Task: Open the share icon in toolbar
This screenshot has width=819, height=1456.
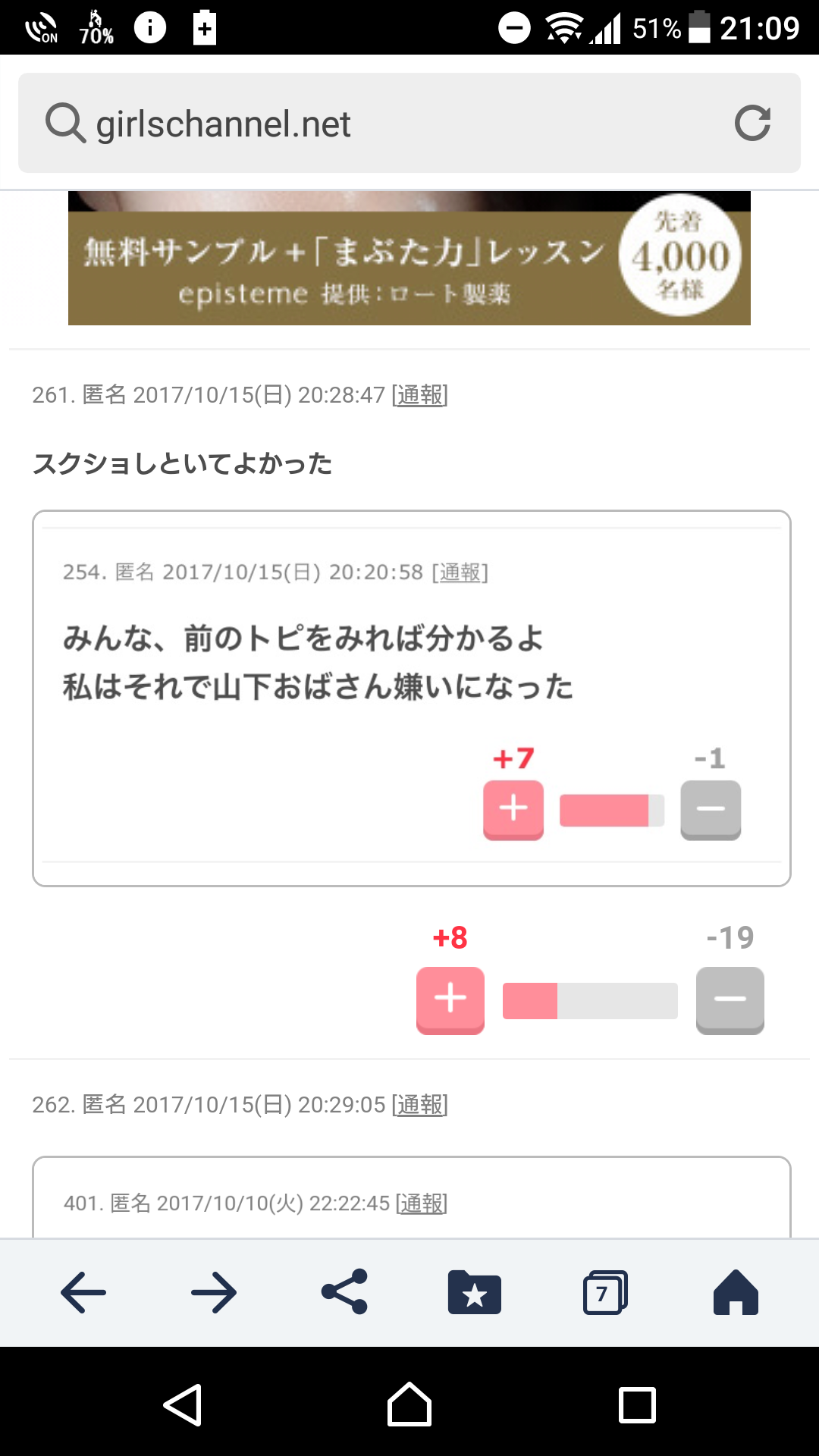Action: tap(344, 1292)
